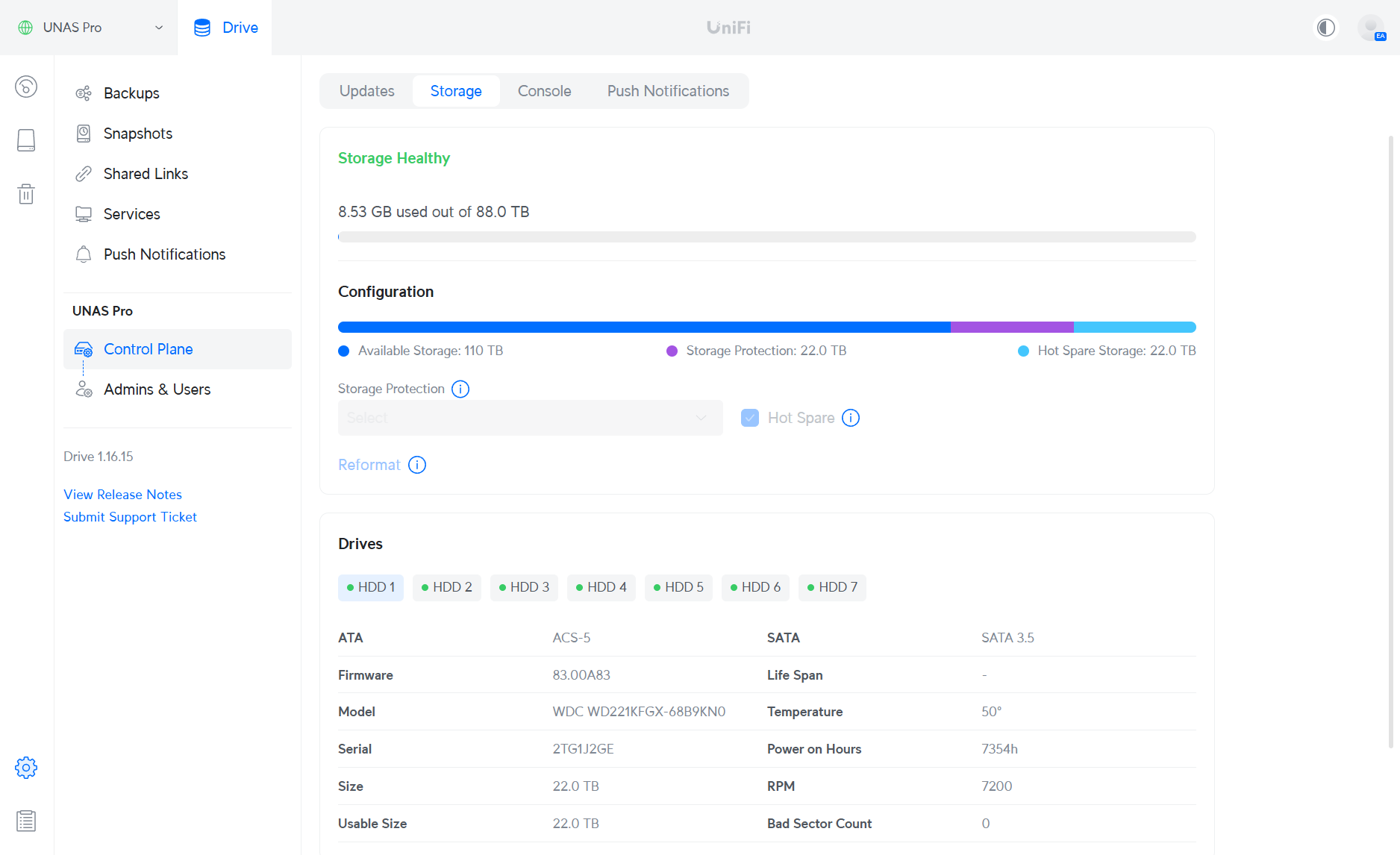Viewport: 1400px width, 855px height.
Task: Click the Services monitor icon
Action: tap(84, 214)
